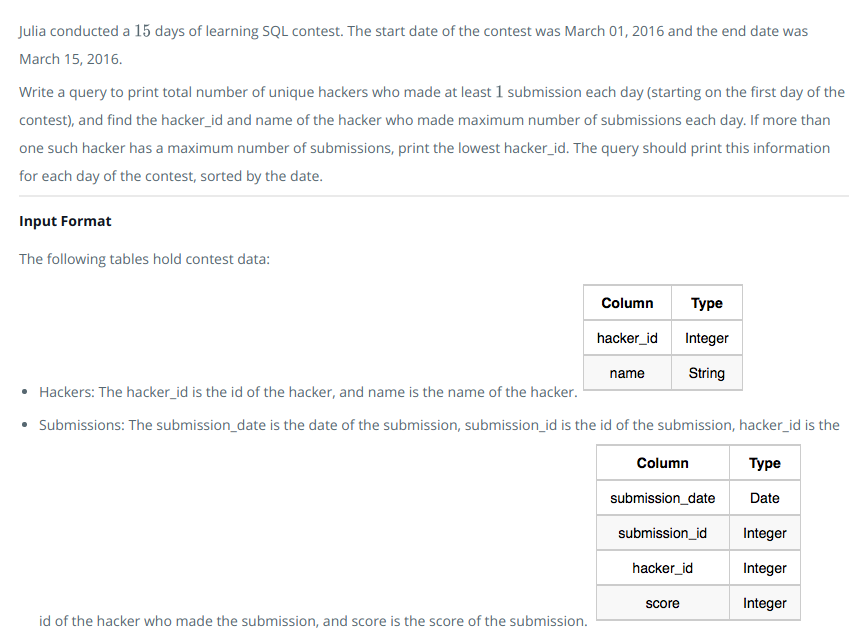
Task: Click the Column header of Hackers table
Action: (x=627, y=303)
